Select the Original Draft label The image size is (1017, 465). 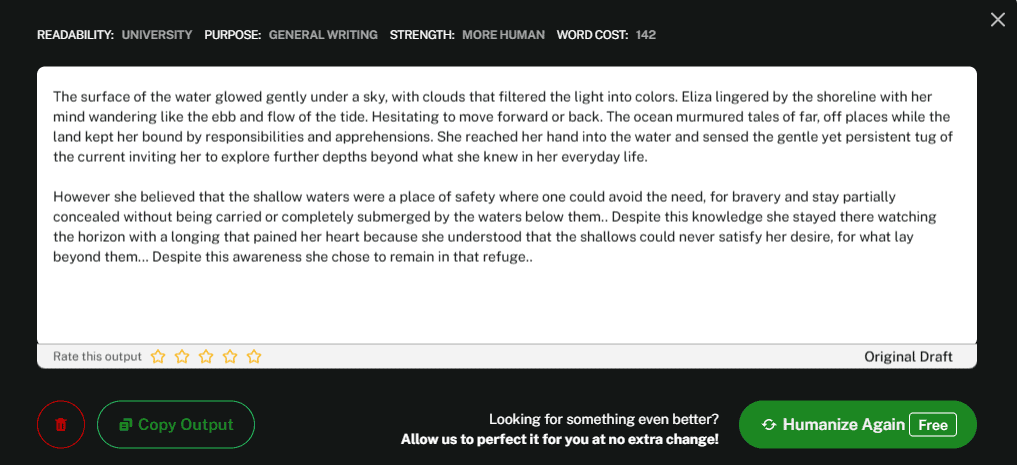pos(908,357)
